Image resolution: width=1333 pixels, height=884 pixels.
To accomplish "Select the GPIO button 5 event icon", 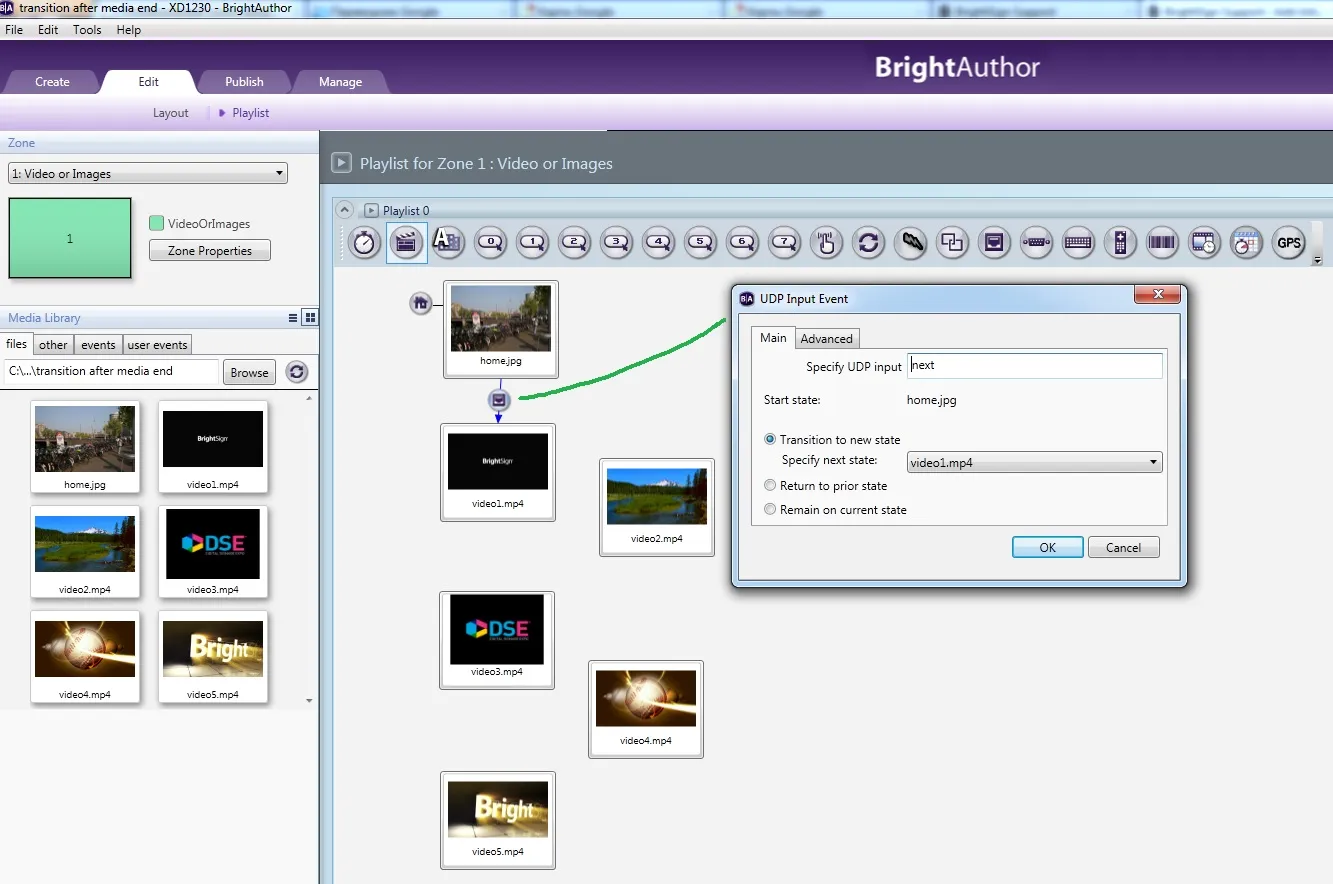I will [700, 242].
